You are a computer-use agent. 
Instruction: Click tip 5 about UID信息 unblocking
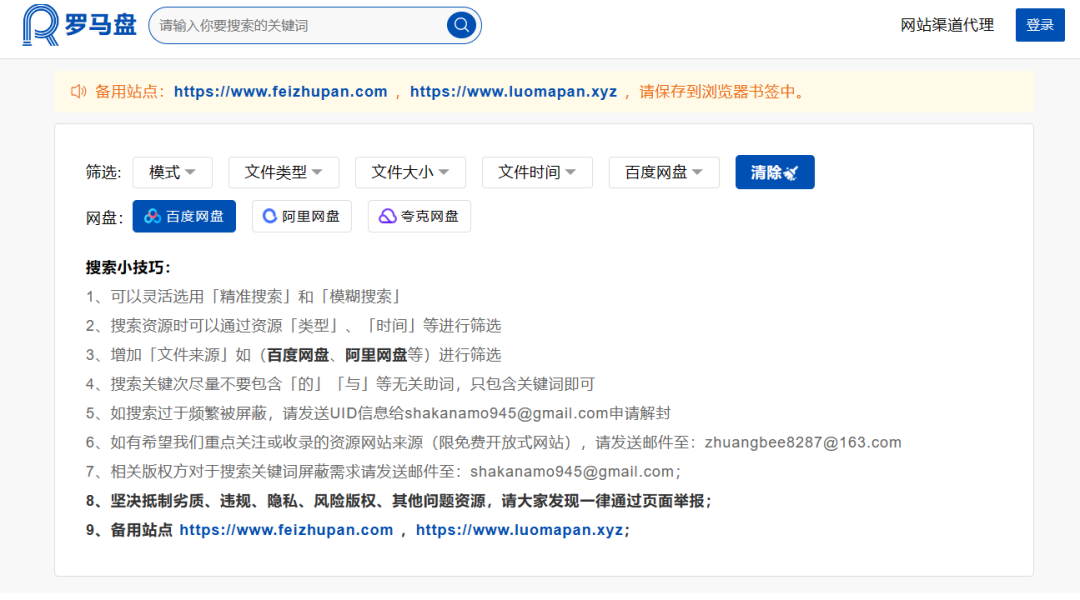[x=378, y=413]
